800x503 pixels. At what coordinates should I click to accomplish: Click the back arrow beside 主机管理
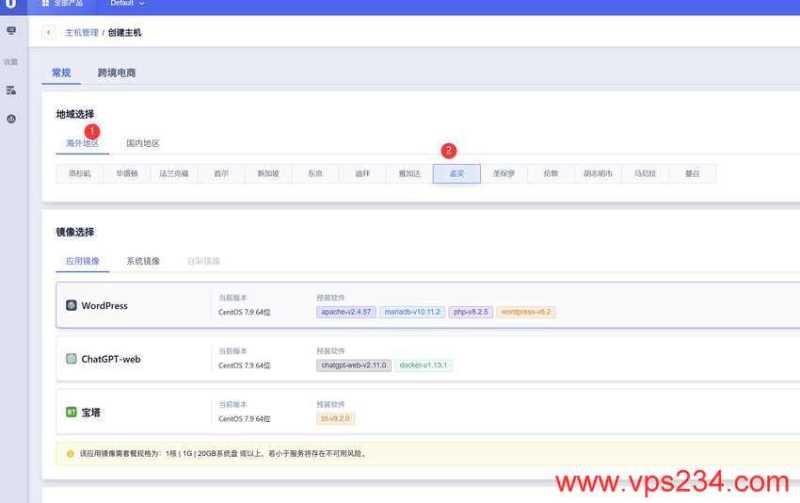49,33
